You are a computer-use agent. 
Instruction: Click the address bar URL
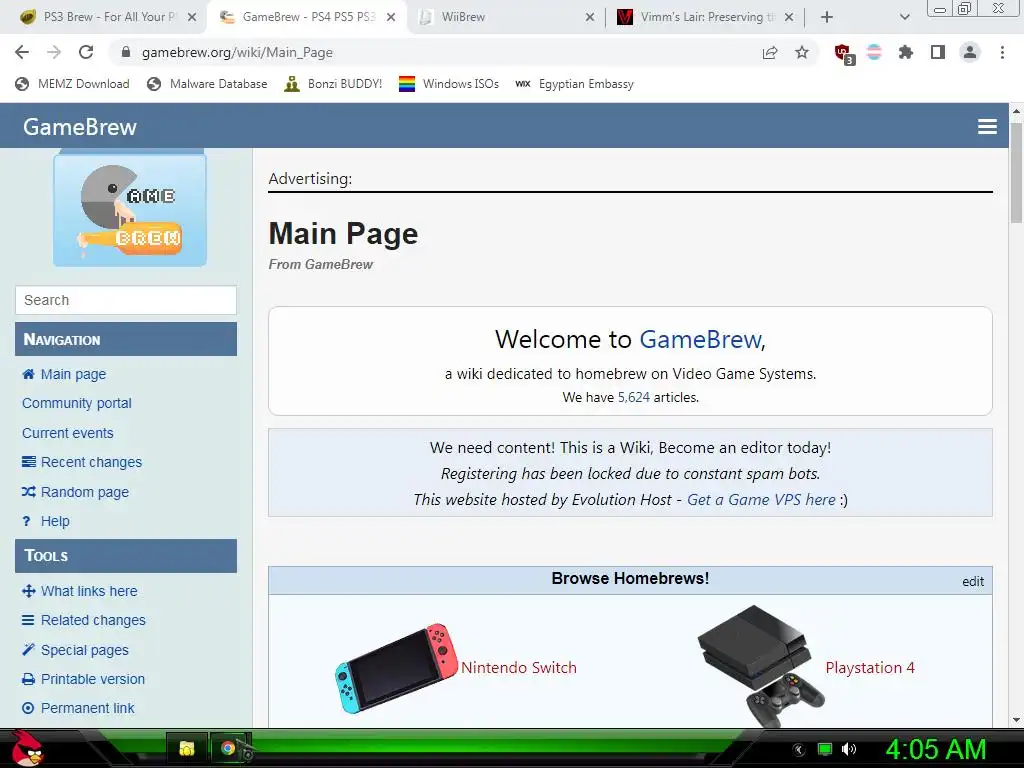pyautogui.click(x=237, y=52)
